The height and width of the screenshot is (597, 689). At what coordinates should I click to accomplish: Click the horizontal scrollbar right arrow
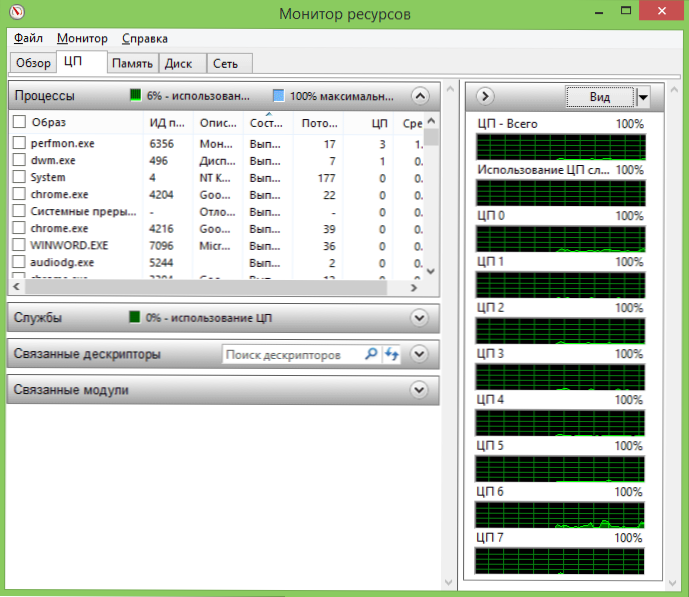point(413,287)
